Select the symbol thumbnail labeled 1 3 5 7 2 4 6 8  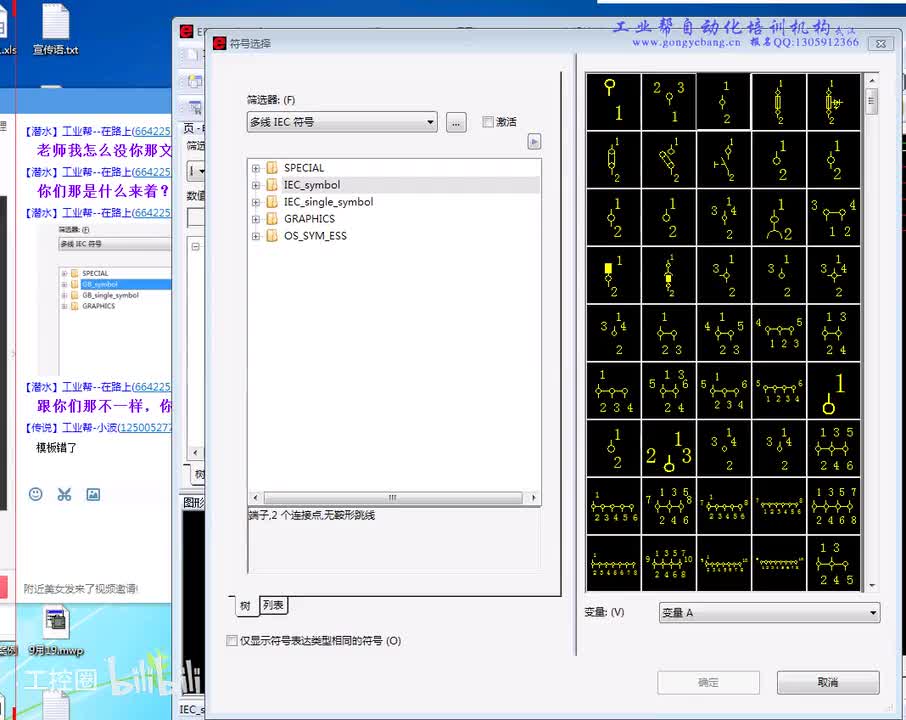tap(834, 506)
